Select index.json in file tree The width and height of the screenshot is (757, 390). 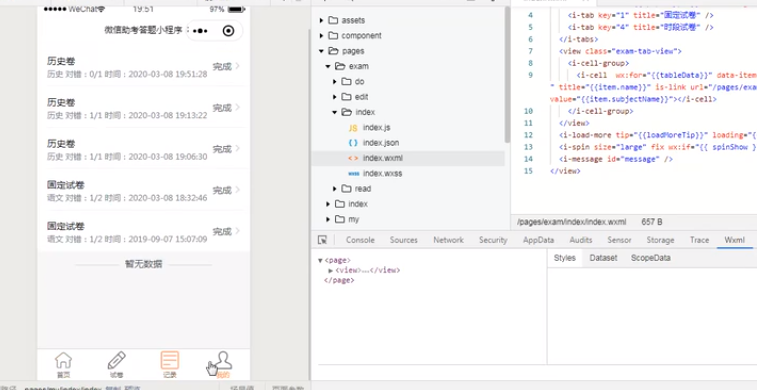tap(381, 143)
